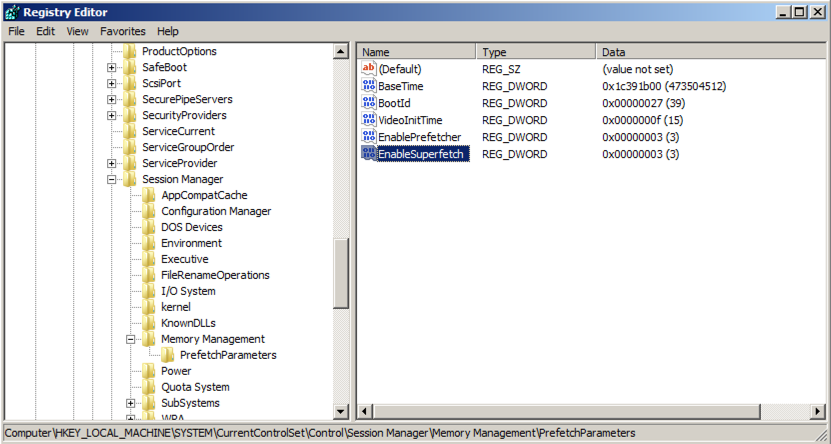This screenshot has width=831, height=444.
Task: Click the PrefetchParameters folder icon
Action: (x=168, y=354)
